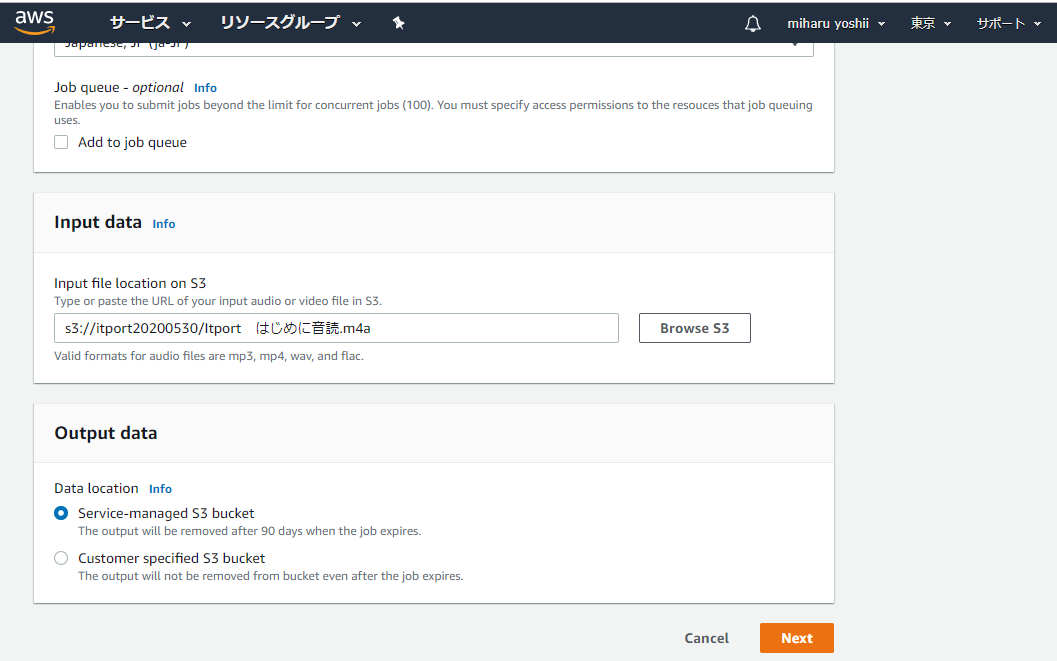Expand the miharu yoshii account menu
The height and width of the screenshot is (661, 1057).
(836, 24)
